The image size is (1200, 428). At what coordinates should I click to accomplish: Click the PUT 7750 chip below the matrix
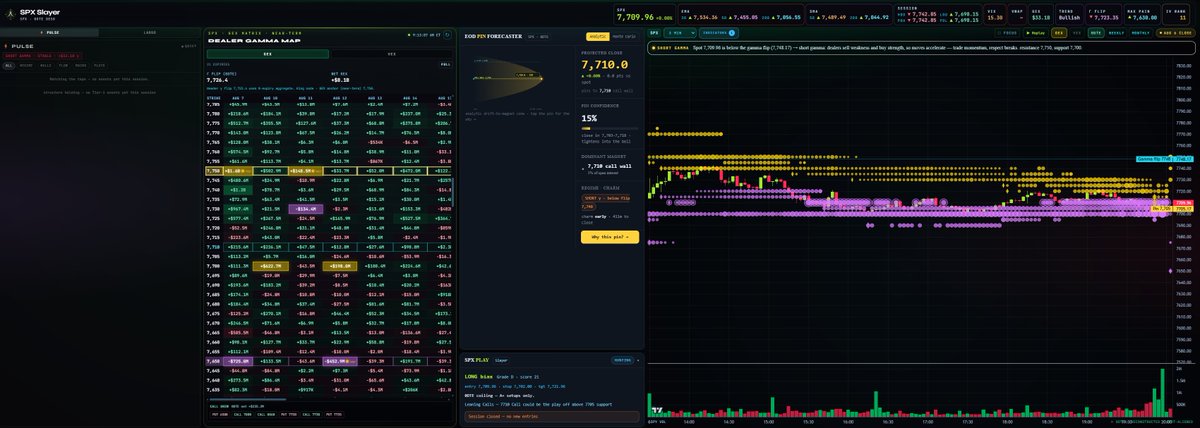point(289,414)
